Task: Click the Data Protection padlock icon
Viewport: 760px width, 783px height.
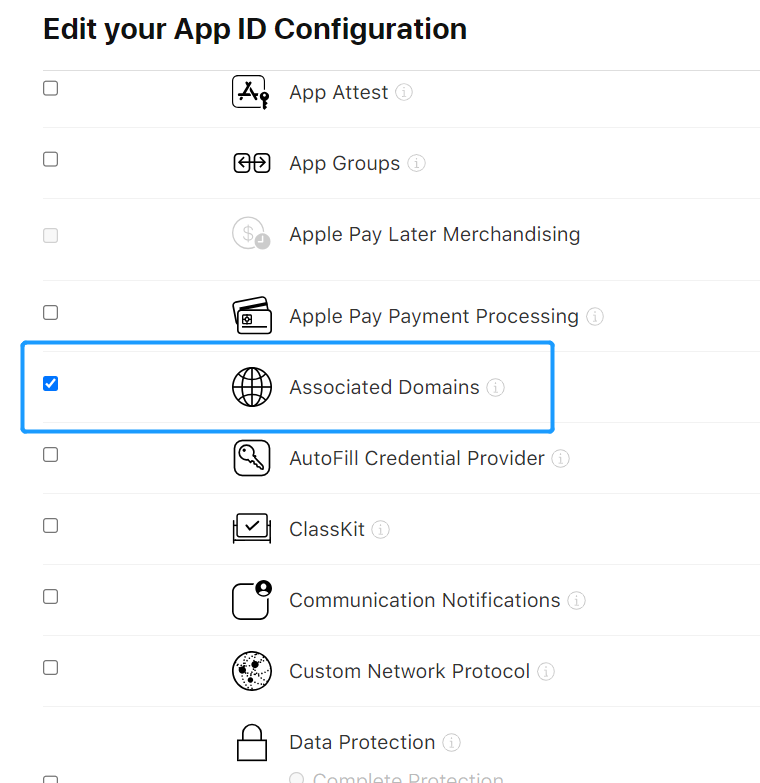Action: pyautogui.click(x=252, y=743)
